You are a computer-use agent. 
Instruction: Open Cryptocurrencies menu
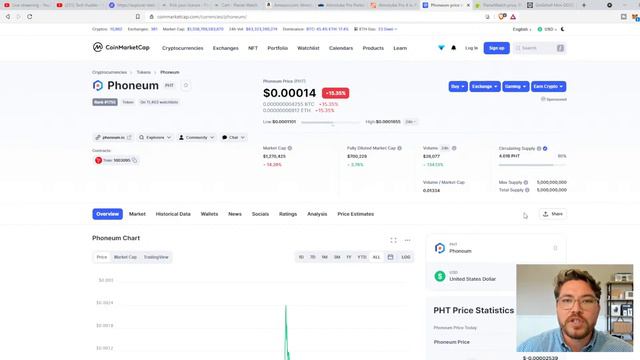coord(182,48)
